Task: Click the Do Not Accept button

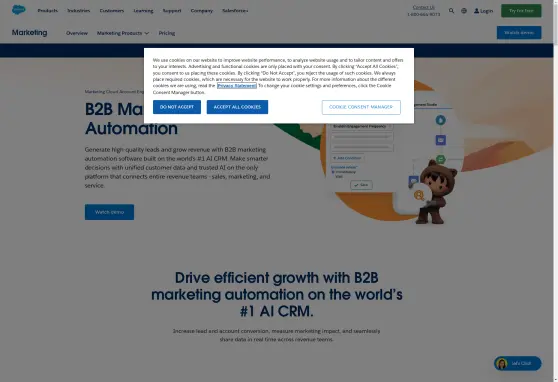Action: pos(177,107)
